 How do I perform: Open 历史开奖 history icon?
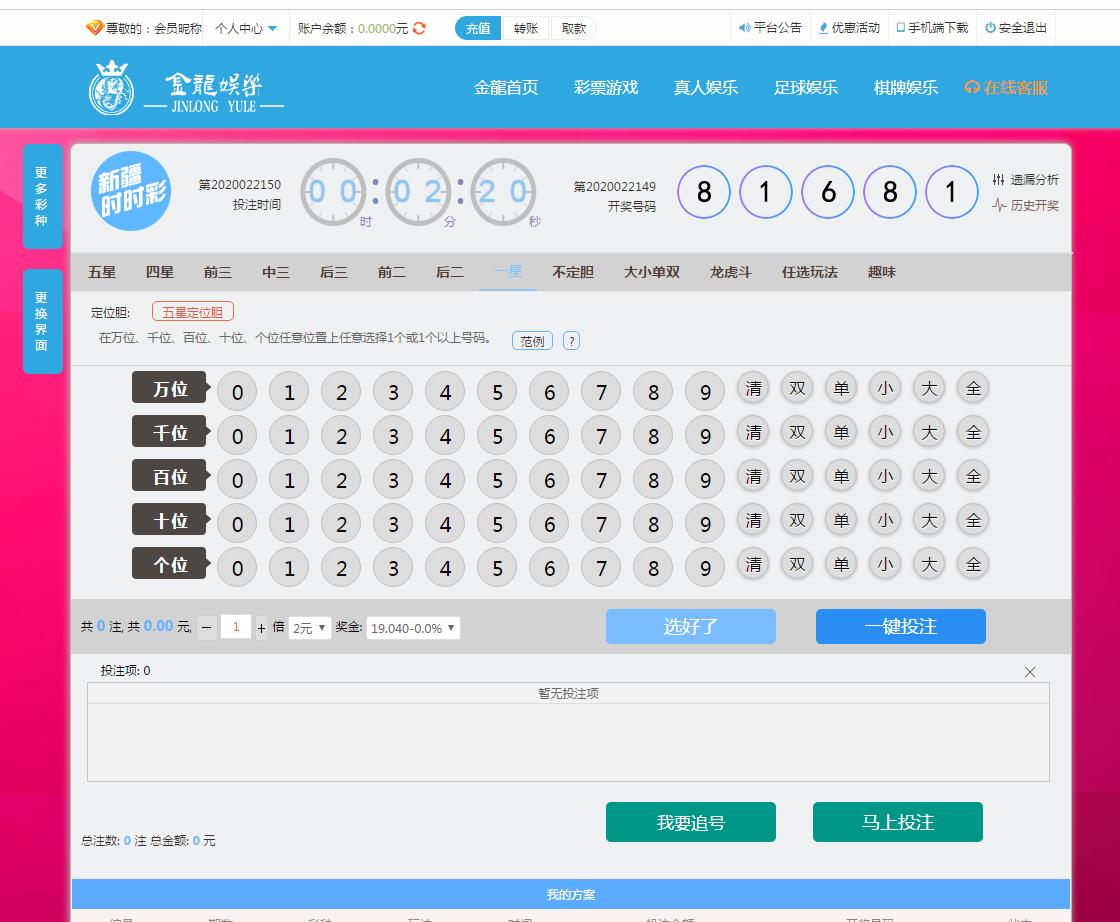[998, 205]
